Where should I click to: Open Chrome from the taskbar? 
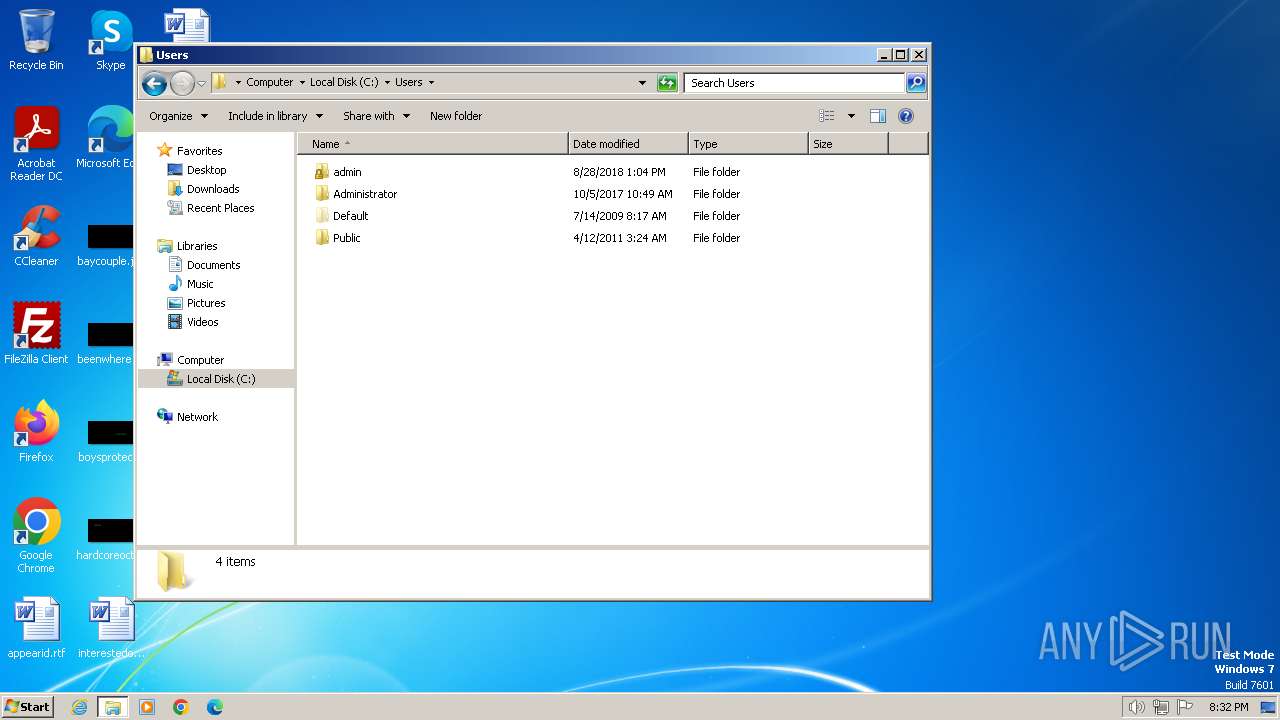tap(181, 707)
